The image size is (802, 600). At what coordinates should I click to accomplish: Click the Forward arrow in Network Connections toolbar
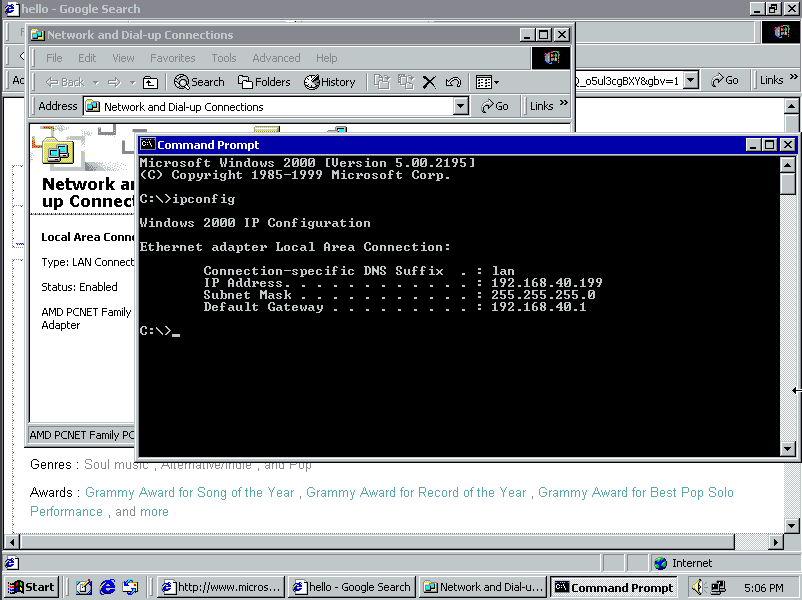(x=114, y=82)
